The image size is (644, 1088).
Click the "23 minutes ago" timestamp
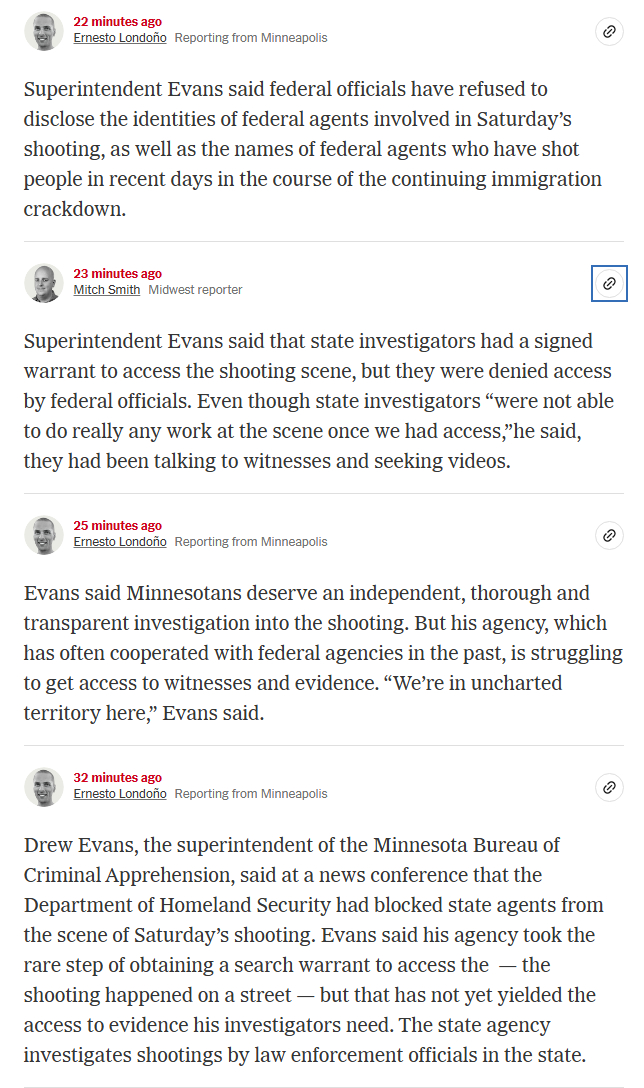[x=117, y=274]
